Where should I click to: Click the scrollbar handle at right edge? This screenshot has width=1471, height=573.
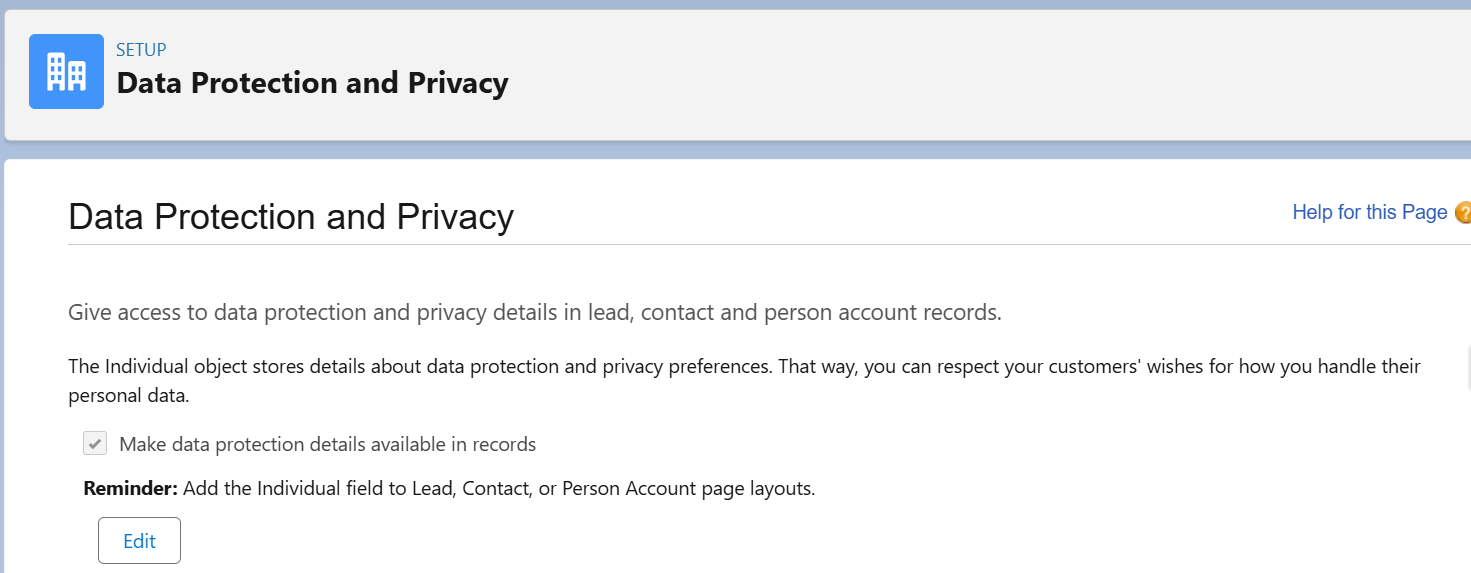(x=1468, y=368)
